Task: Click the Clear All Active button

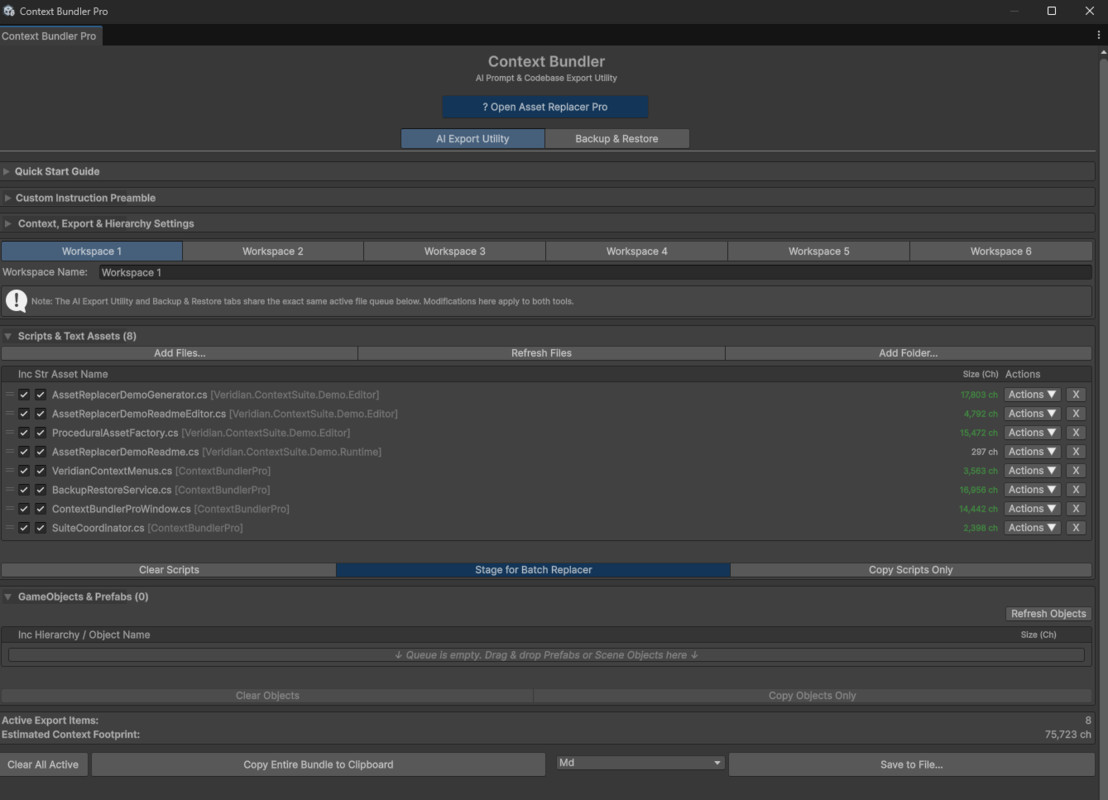Action: [43, 764]
